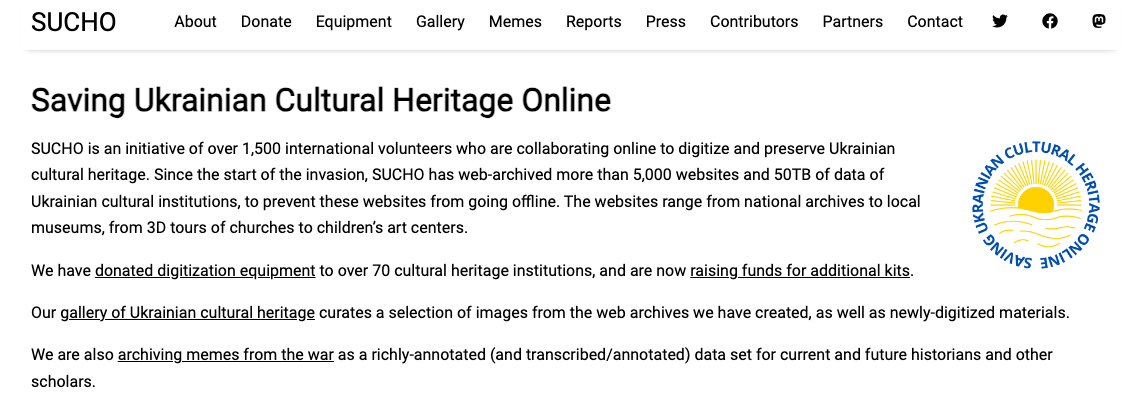This screenshot has width=1145, height=409.
Task: Go to the Donate page
Action: coord(266,22)
